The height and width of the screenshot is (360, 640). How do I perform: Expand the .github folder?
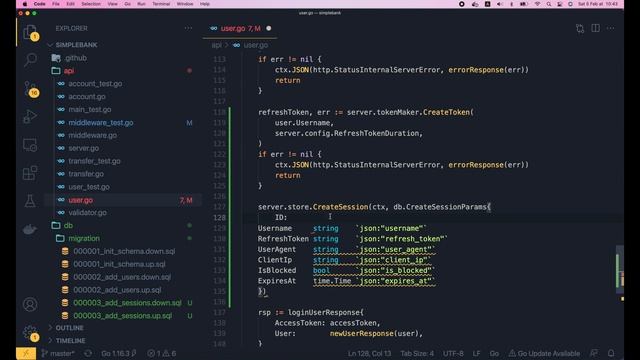click(76, 58)
